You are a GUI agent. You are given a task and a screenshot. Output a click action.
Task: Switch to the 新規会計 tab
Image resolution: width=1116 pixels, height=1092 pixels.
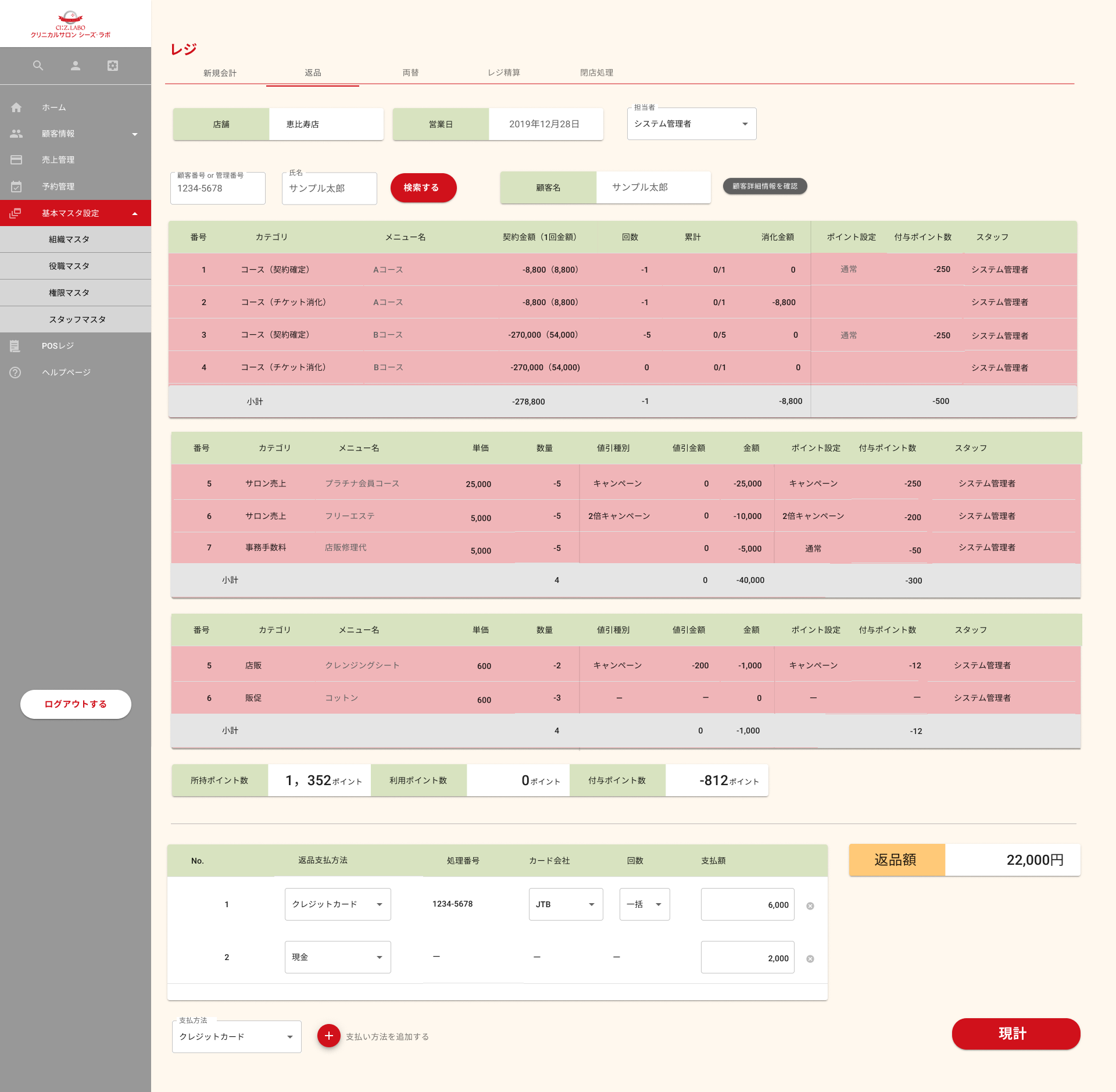point(220,73)
